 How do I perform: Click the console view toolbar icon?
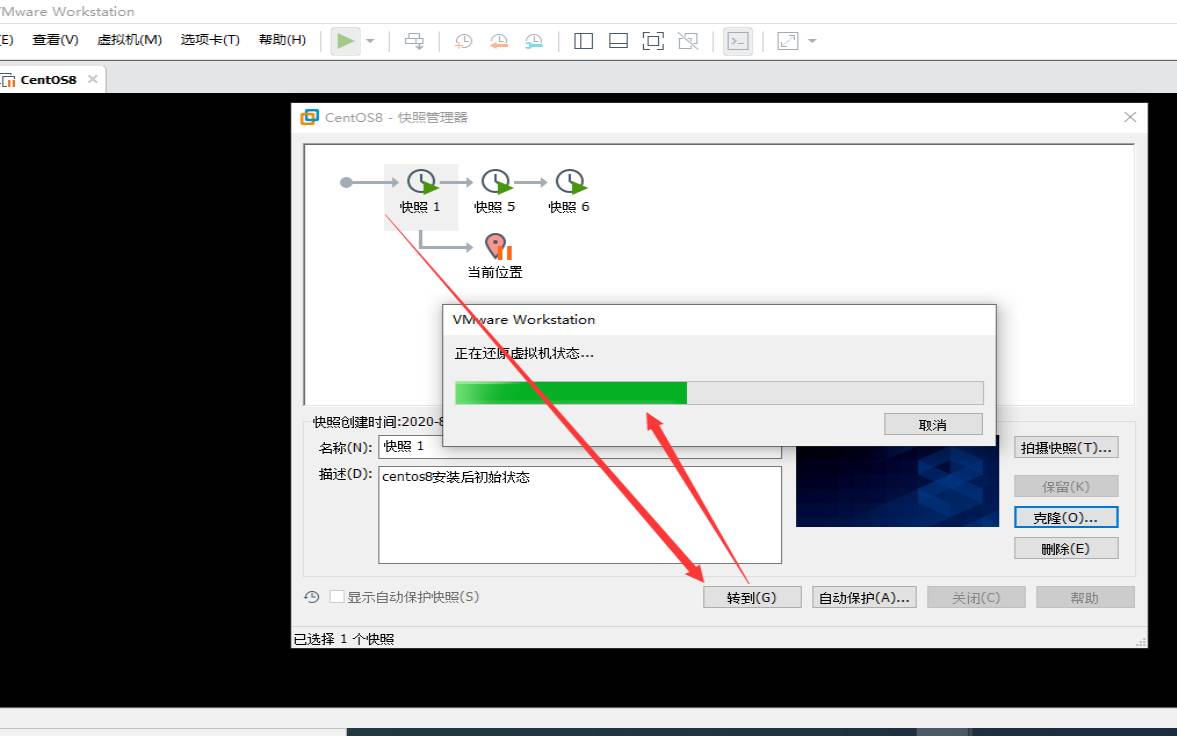[x=738, y=41]
